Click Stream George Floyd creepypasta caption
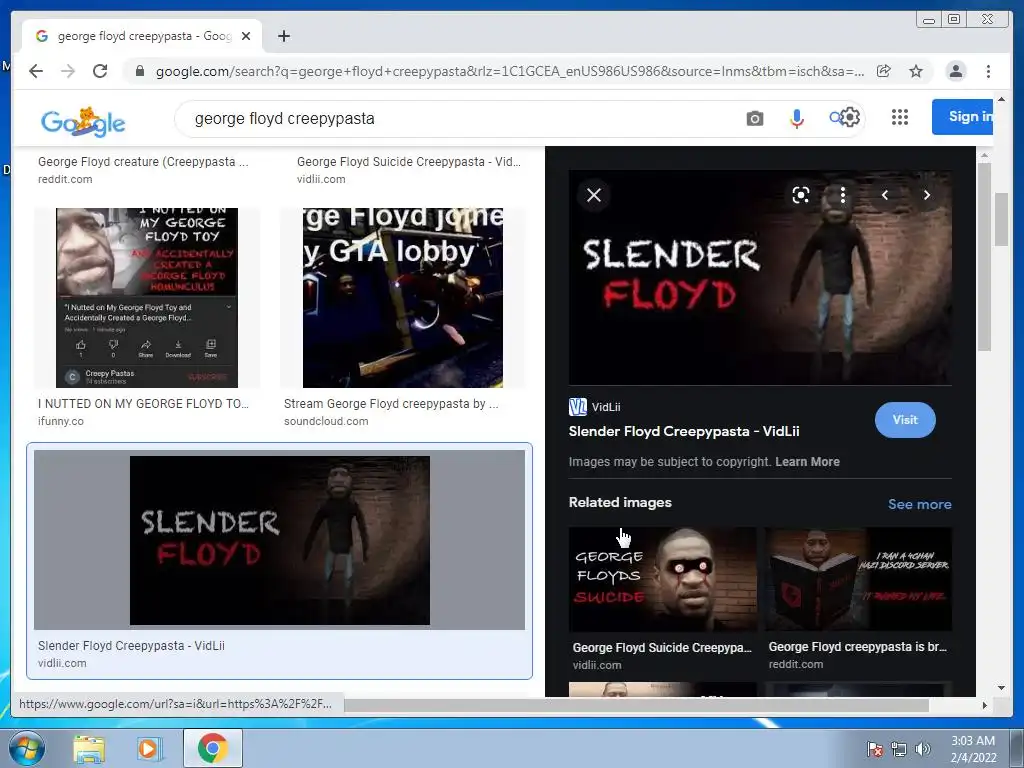The image size is (1024, 768). (x=391, y=404)
